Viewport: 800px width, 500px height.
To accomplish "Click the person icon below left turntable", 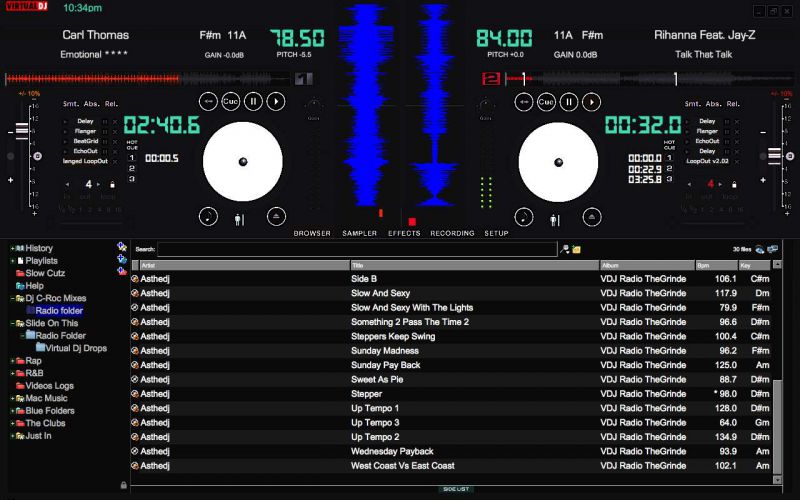I will [x=239, y=219].
